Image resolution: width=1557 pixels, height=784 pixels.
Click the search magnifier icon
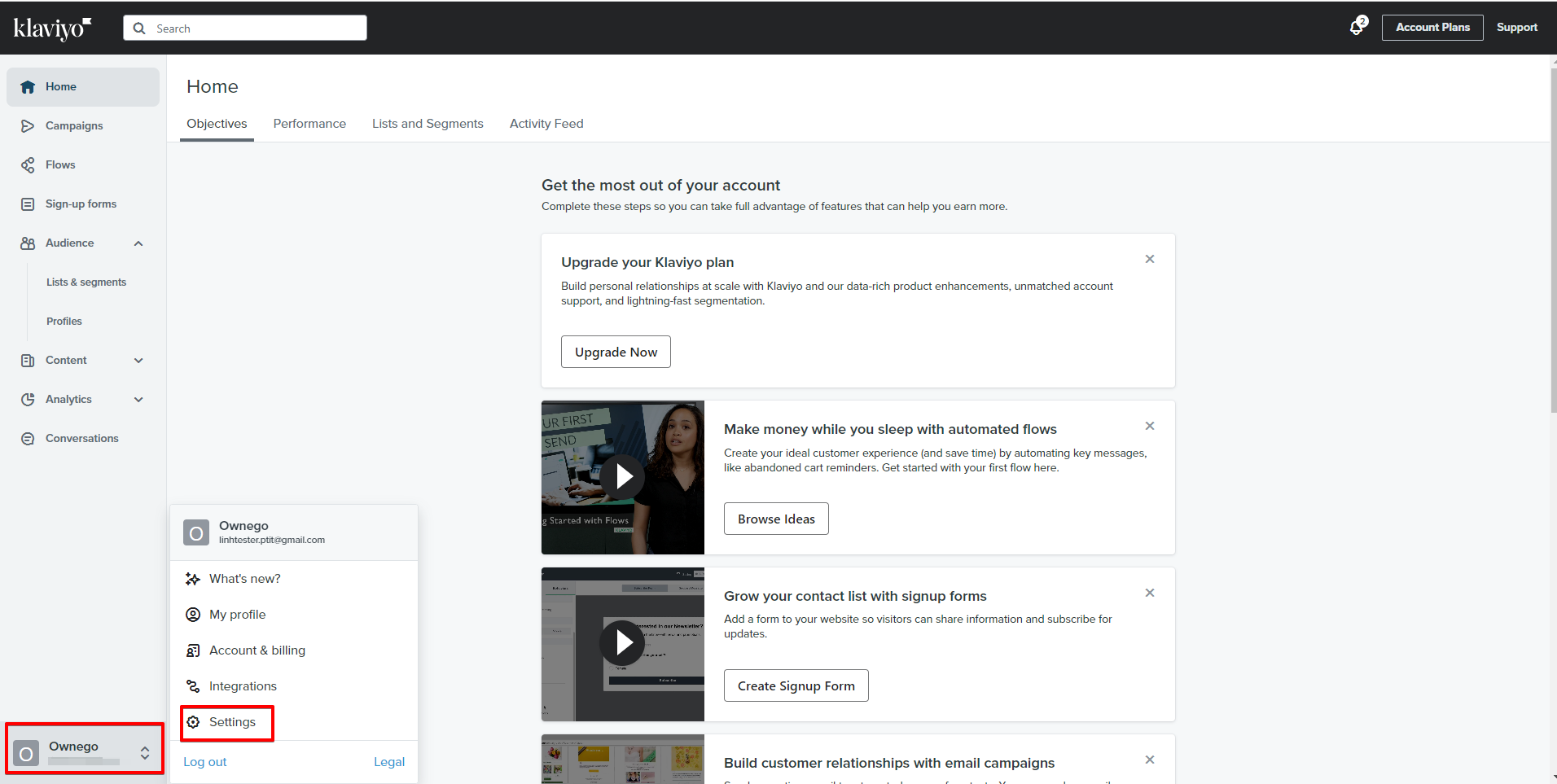(139, 28)
